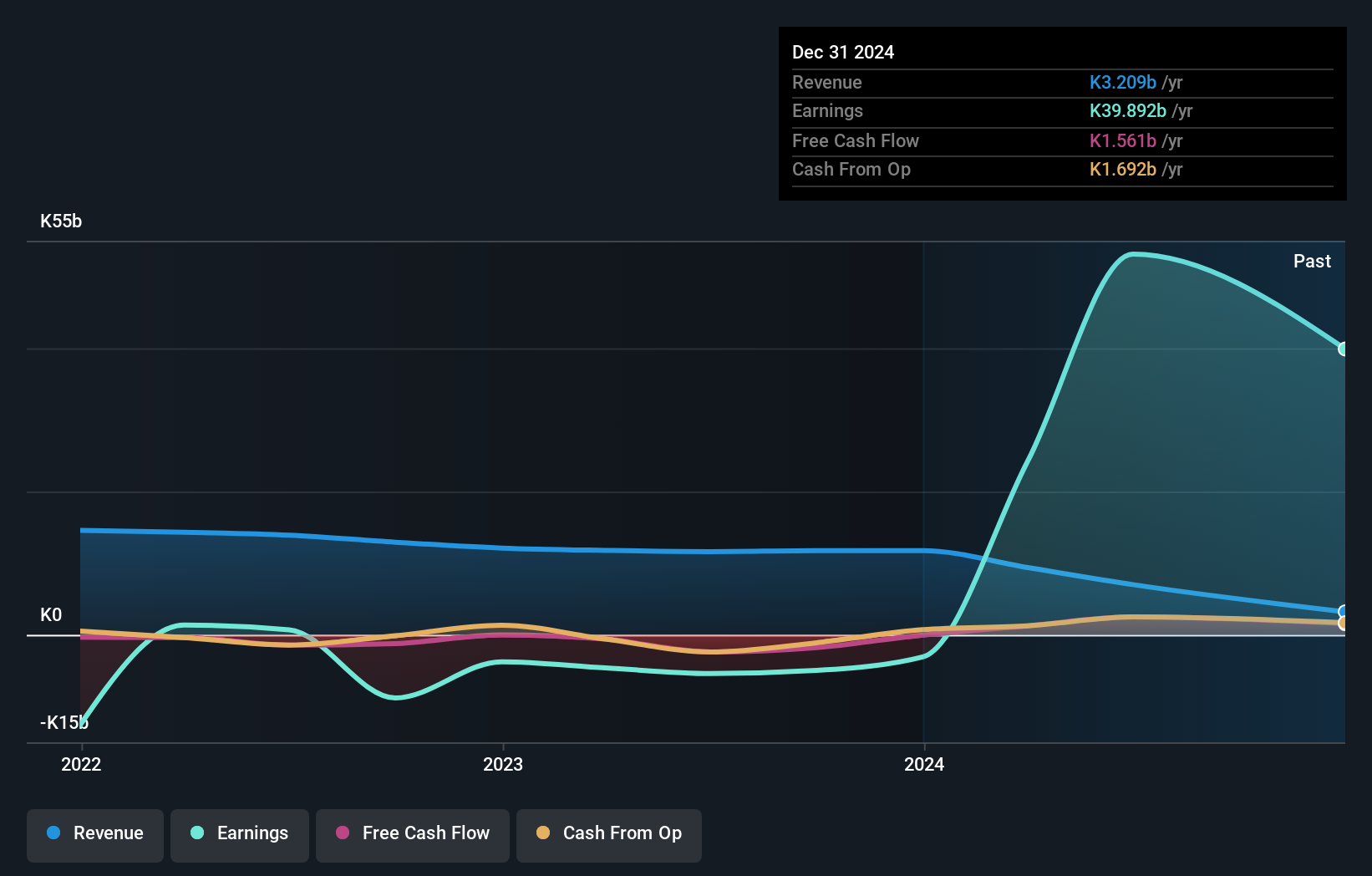Click the Cash From Op label in tooltip

click(x=851, y=170)
